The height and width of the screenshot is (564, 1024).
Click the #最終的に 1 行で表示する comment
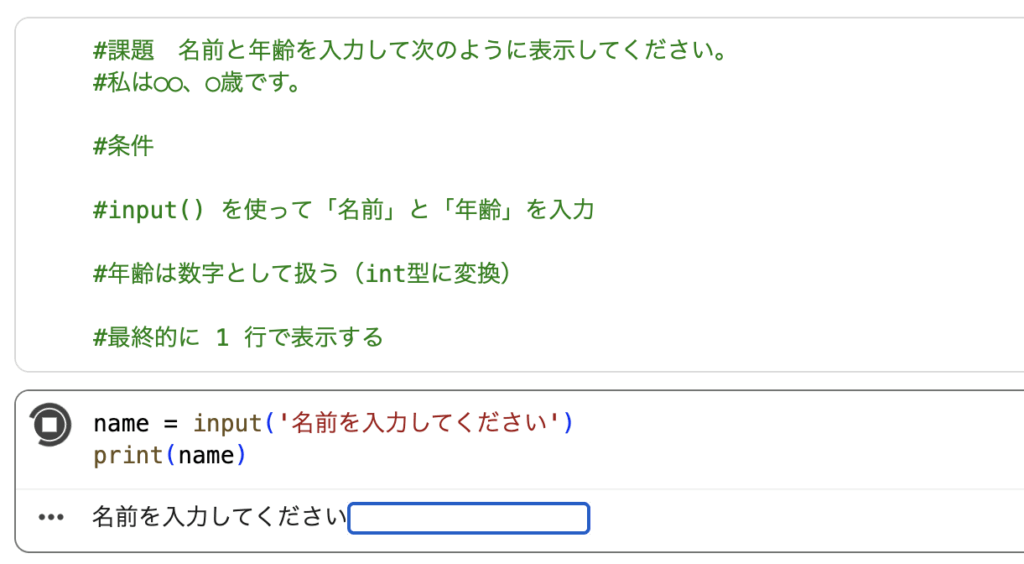point(238,338)
